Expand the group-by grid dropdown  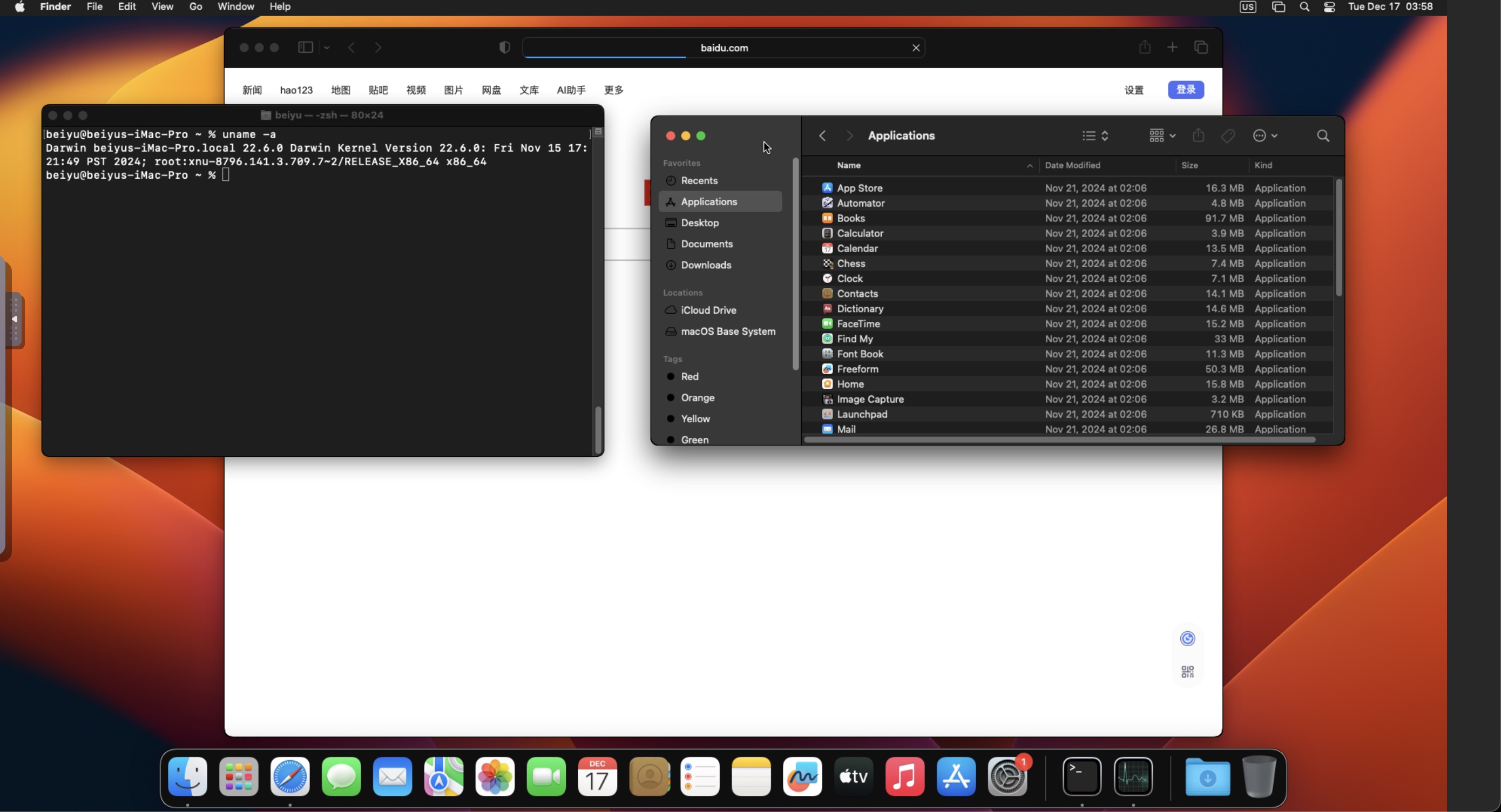pos(1162,136)
